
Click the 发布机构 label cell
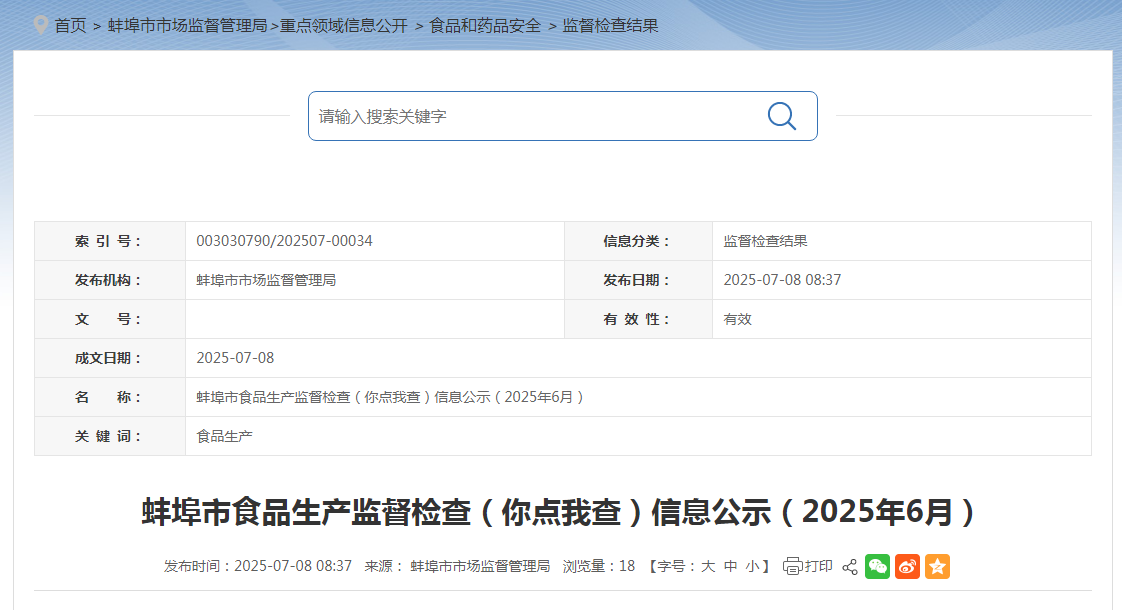coord(110,280)
